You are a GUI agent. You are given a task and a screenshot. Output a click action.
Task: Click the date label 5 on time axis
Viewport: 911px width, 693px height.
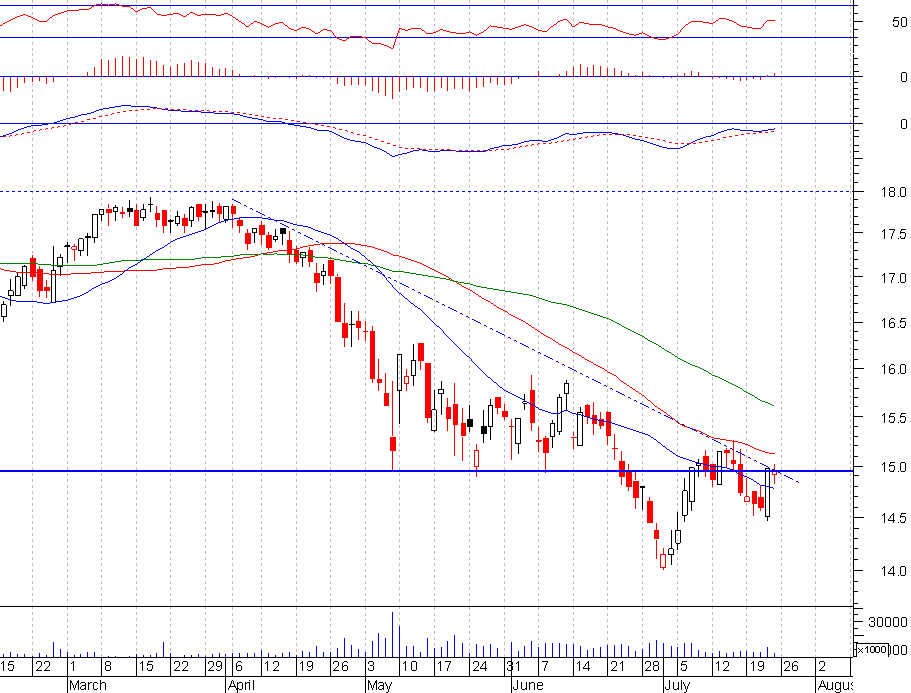(x=684, y=666)
